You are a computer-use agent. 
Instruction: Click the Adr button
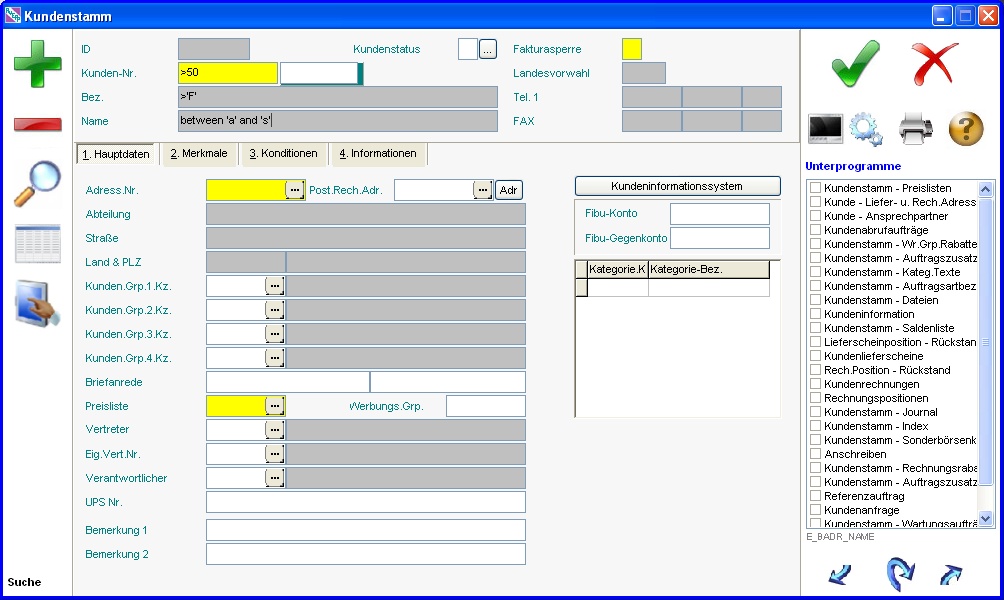pyautogui.click(x=509, y=190)
